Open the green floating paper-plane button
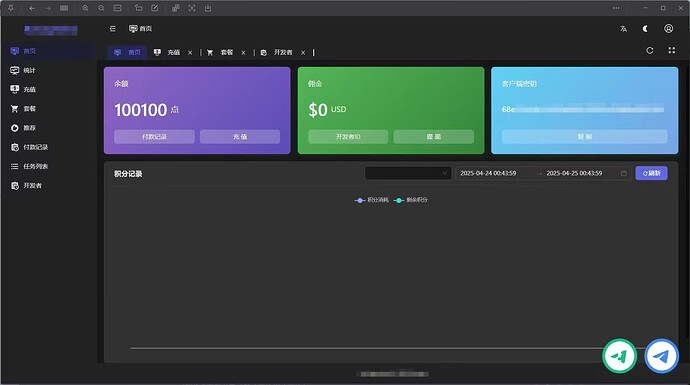This screenshot has width=690, height=385. tap(620, 356)
